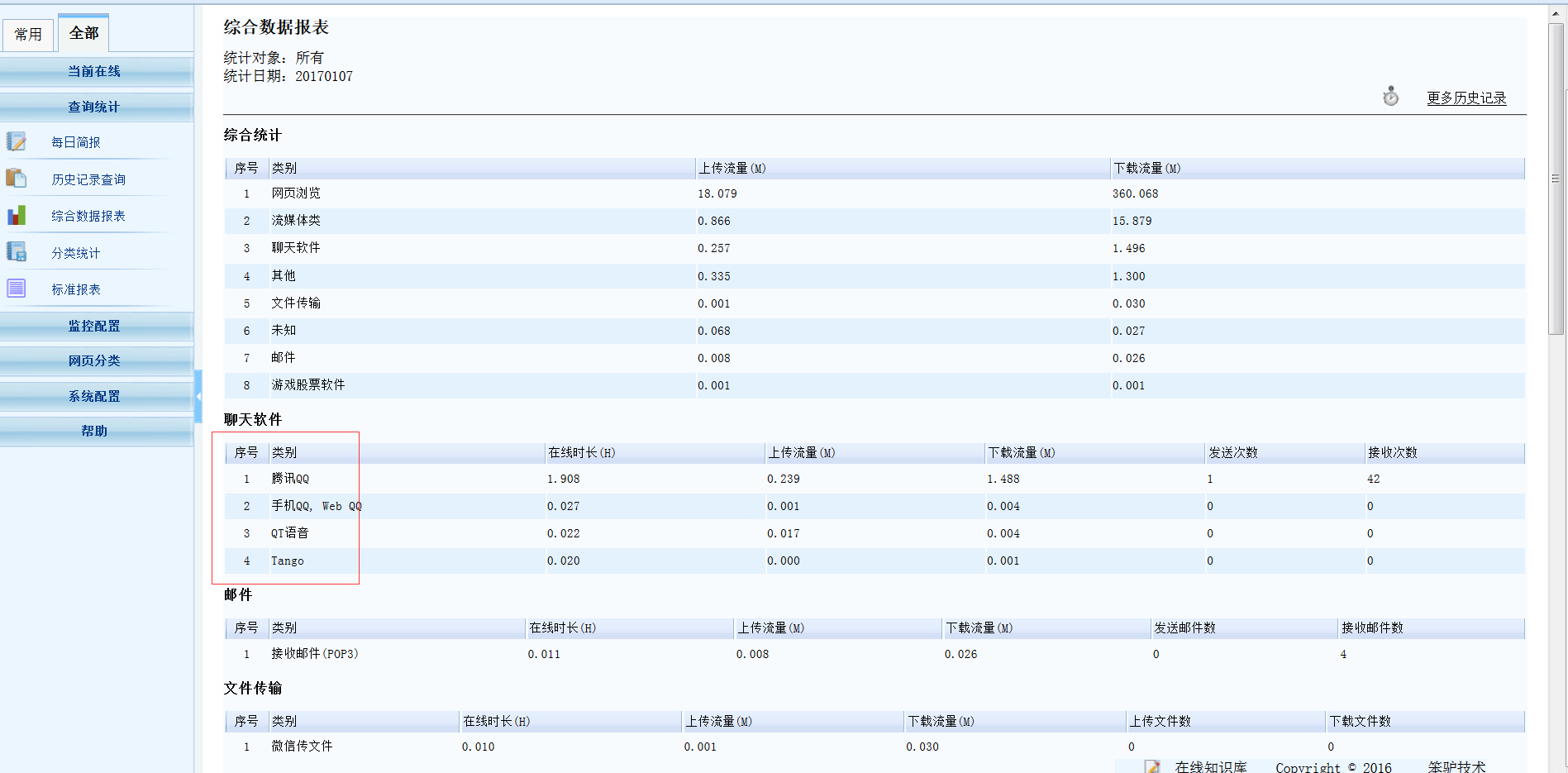This screenshot has height=773, width=1568.
Task: Switch to the 常用 tab
Action: [x=28, y=34]
